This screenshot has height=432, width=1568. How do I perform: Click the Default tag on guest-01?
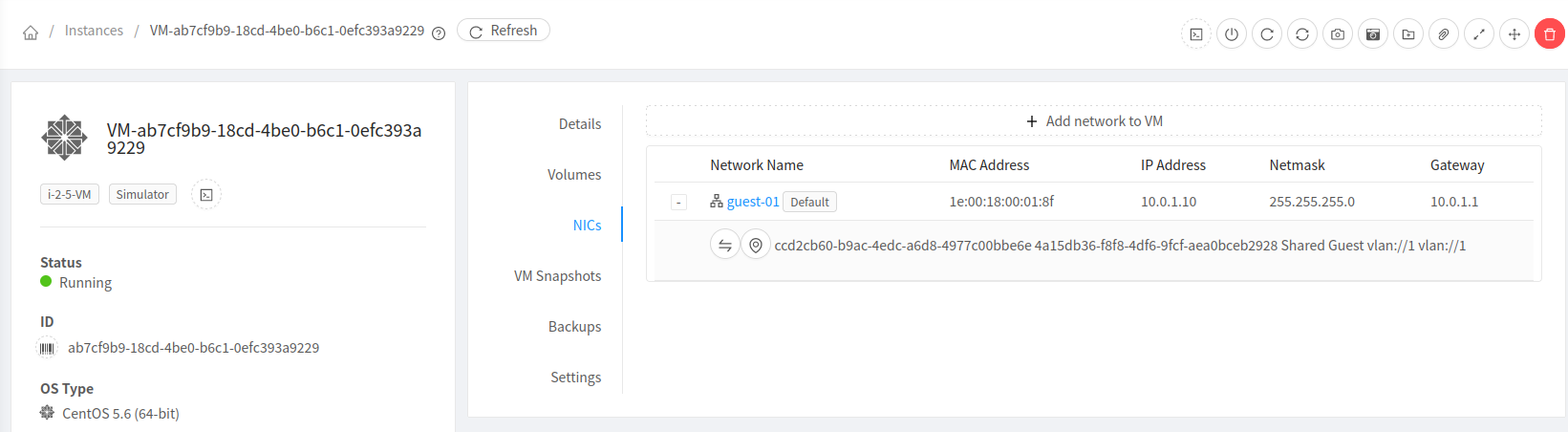click(810, 202)
